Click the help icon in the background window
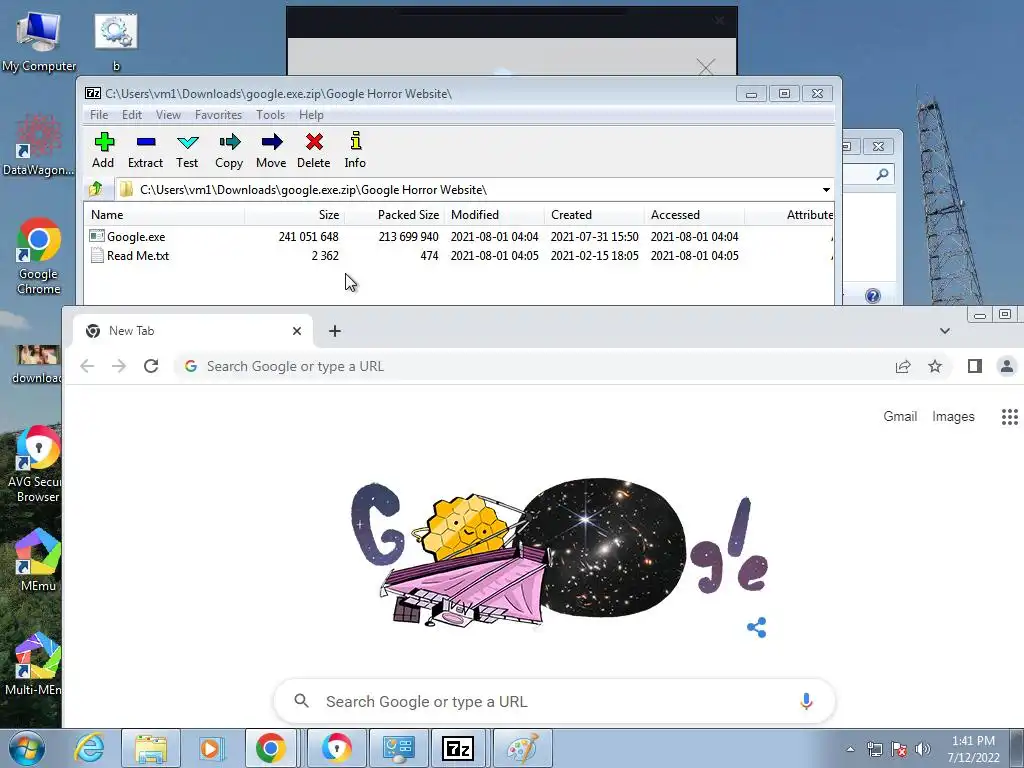Image resolution: width=1024 pixels, height=768 pixels. (x=872, y=296)
